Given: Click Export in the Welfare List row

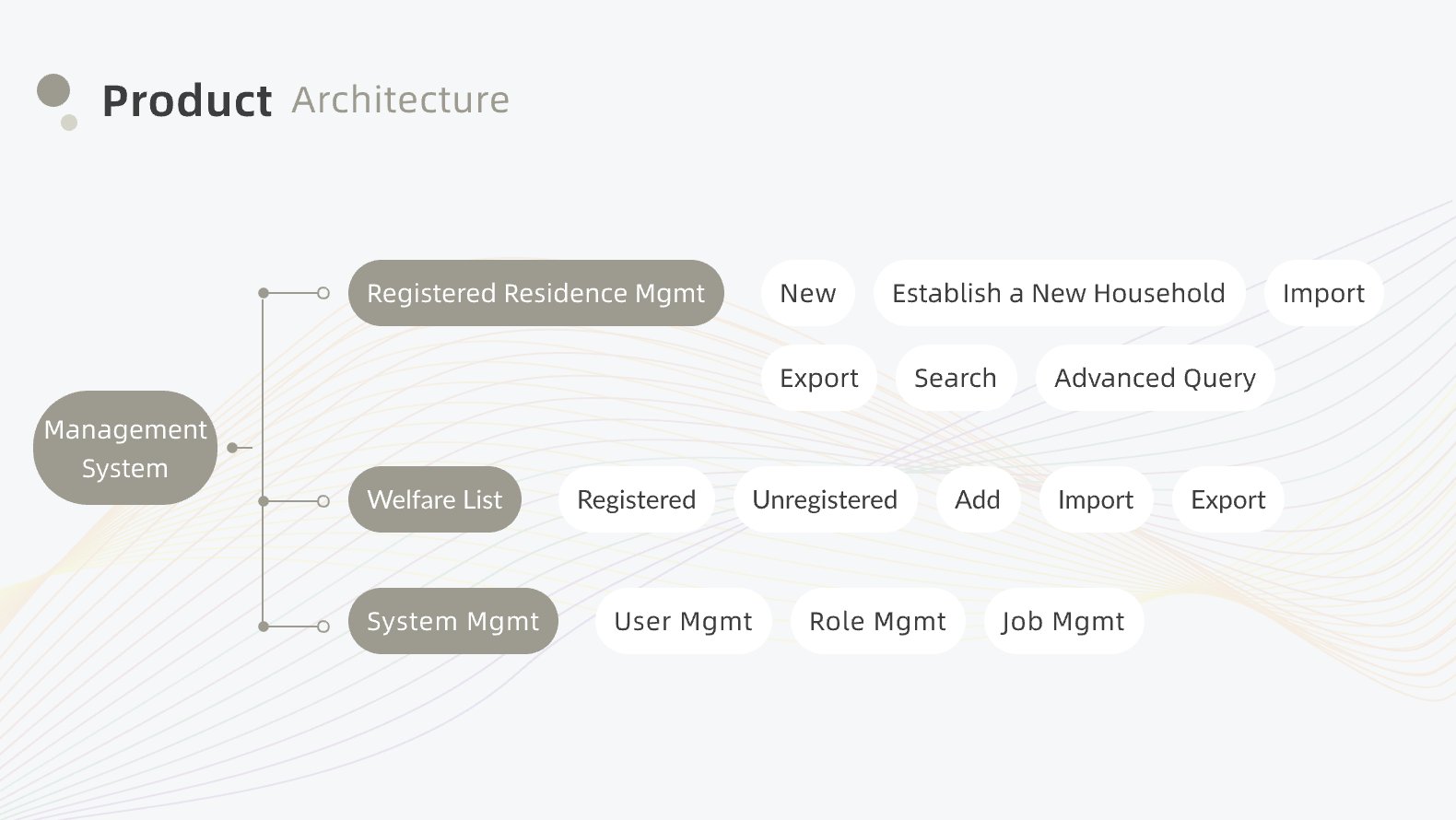Looking at the screenshot, I should point(1227,499).
